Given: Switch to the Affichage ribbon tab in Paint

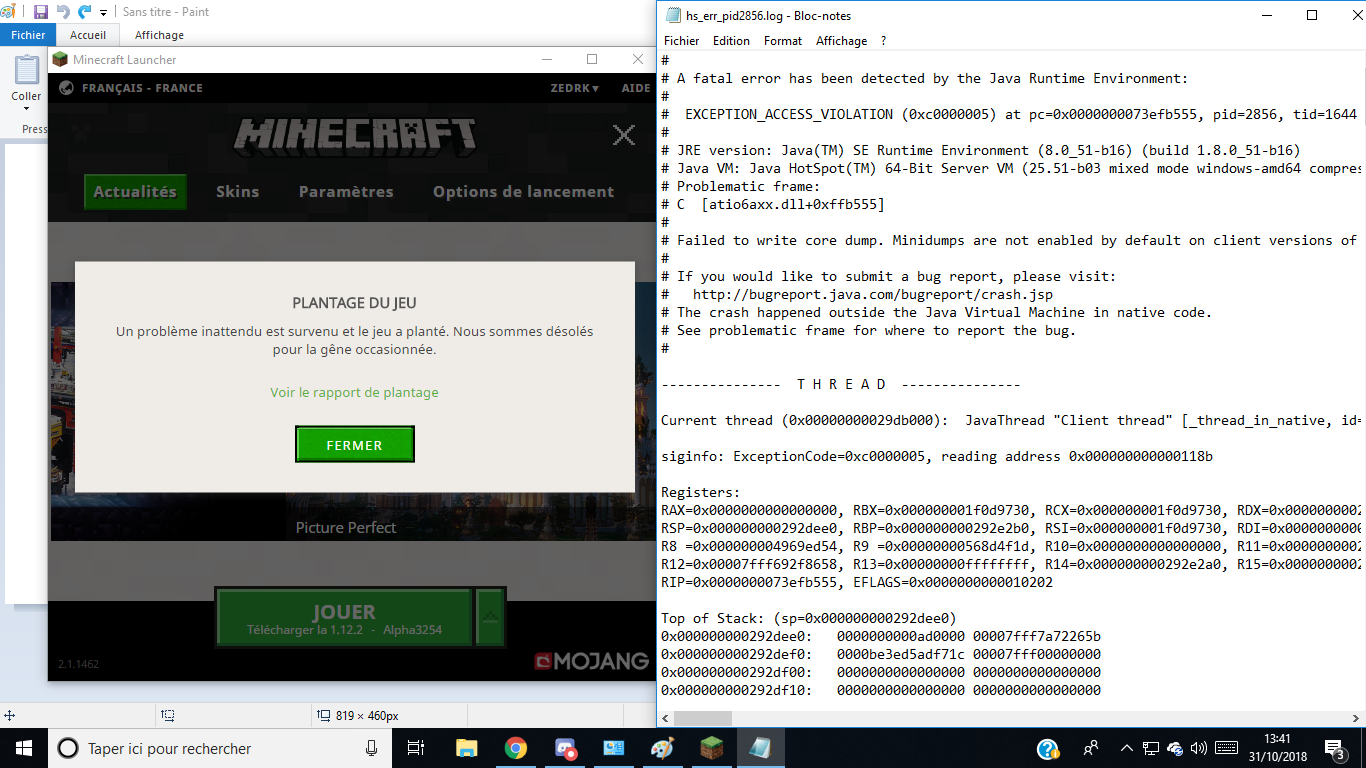Looking at the screenshot, I should (159, 35).
